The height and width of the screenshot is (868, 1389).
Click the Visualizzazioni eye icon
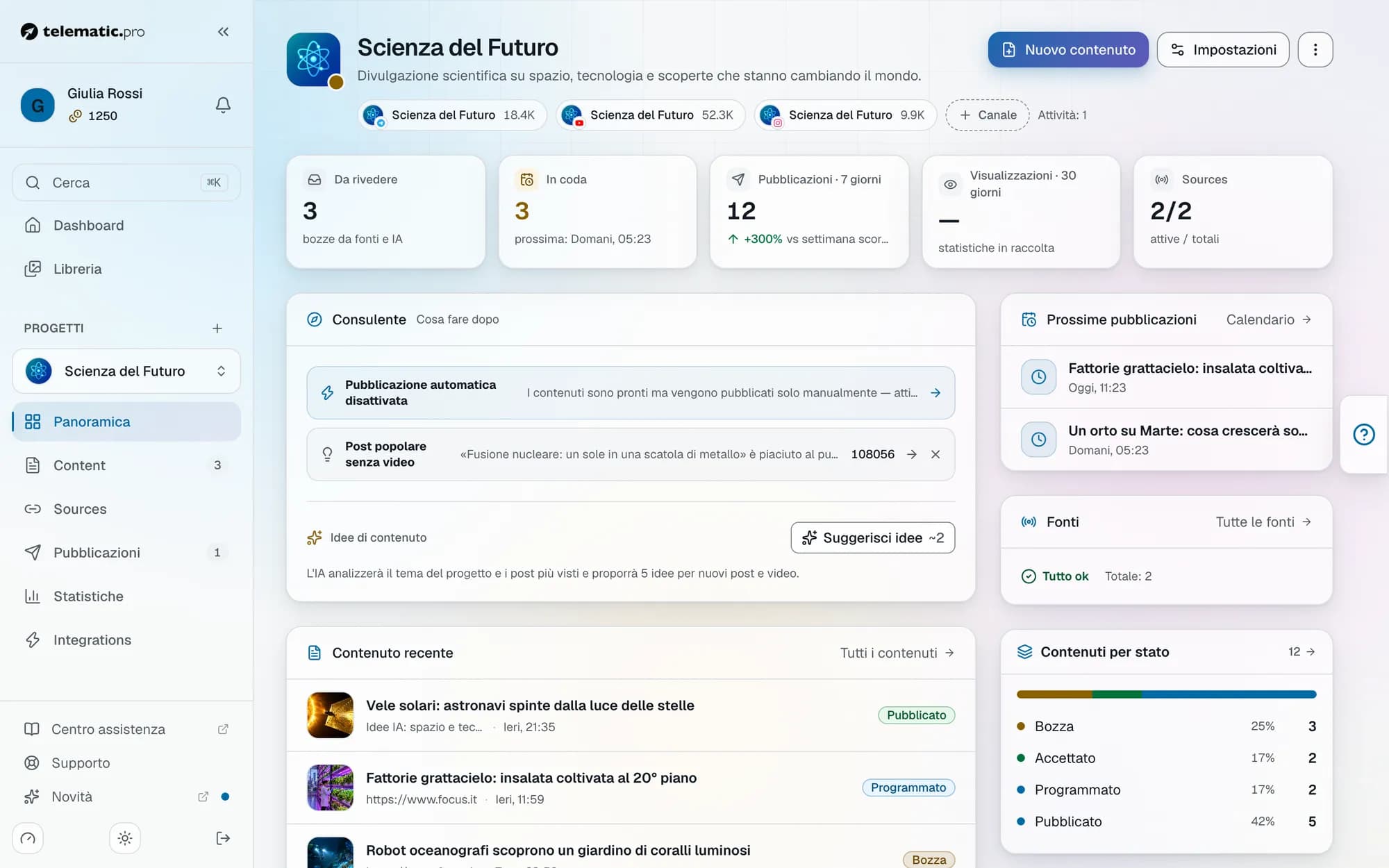(x=950, y=184)
